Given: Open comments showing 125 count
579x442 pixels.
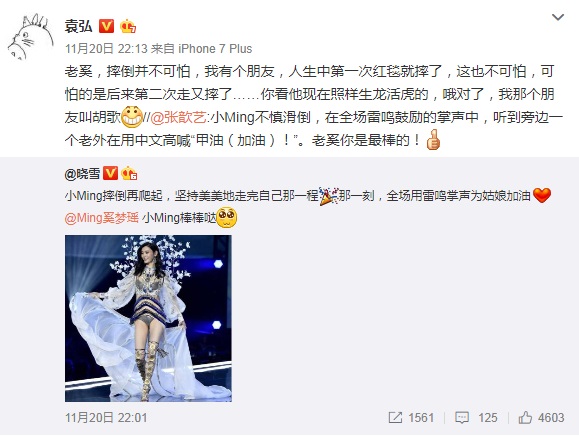Looking at the screenshot, I should pos(476,418).
